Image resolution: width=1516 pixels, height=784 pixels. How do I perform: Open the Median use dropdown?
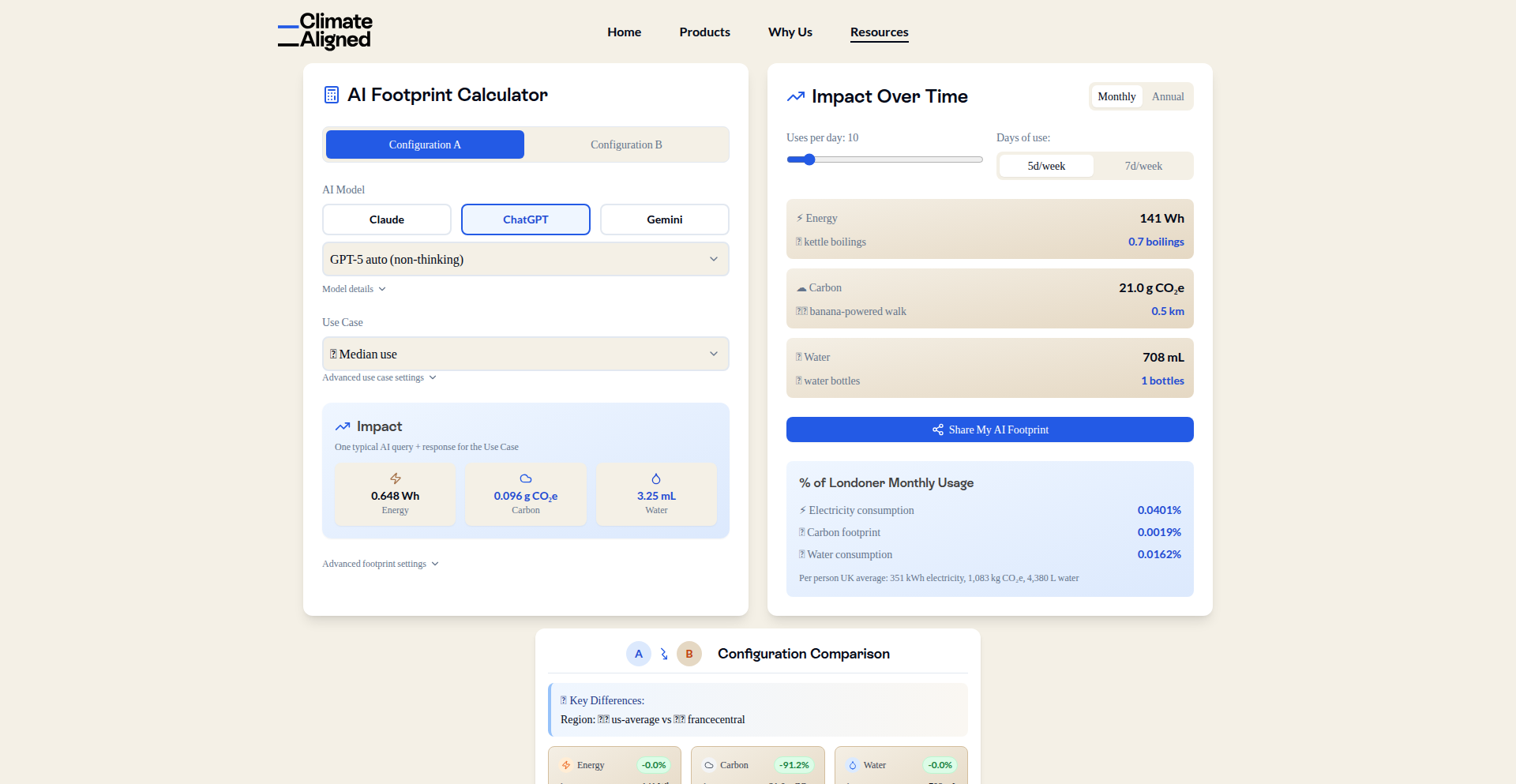[x=526, y=354]
